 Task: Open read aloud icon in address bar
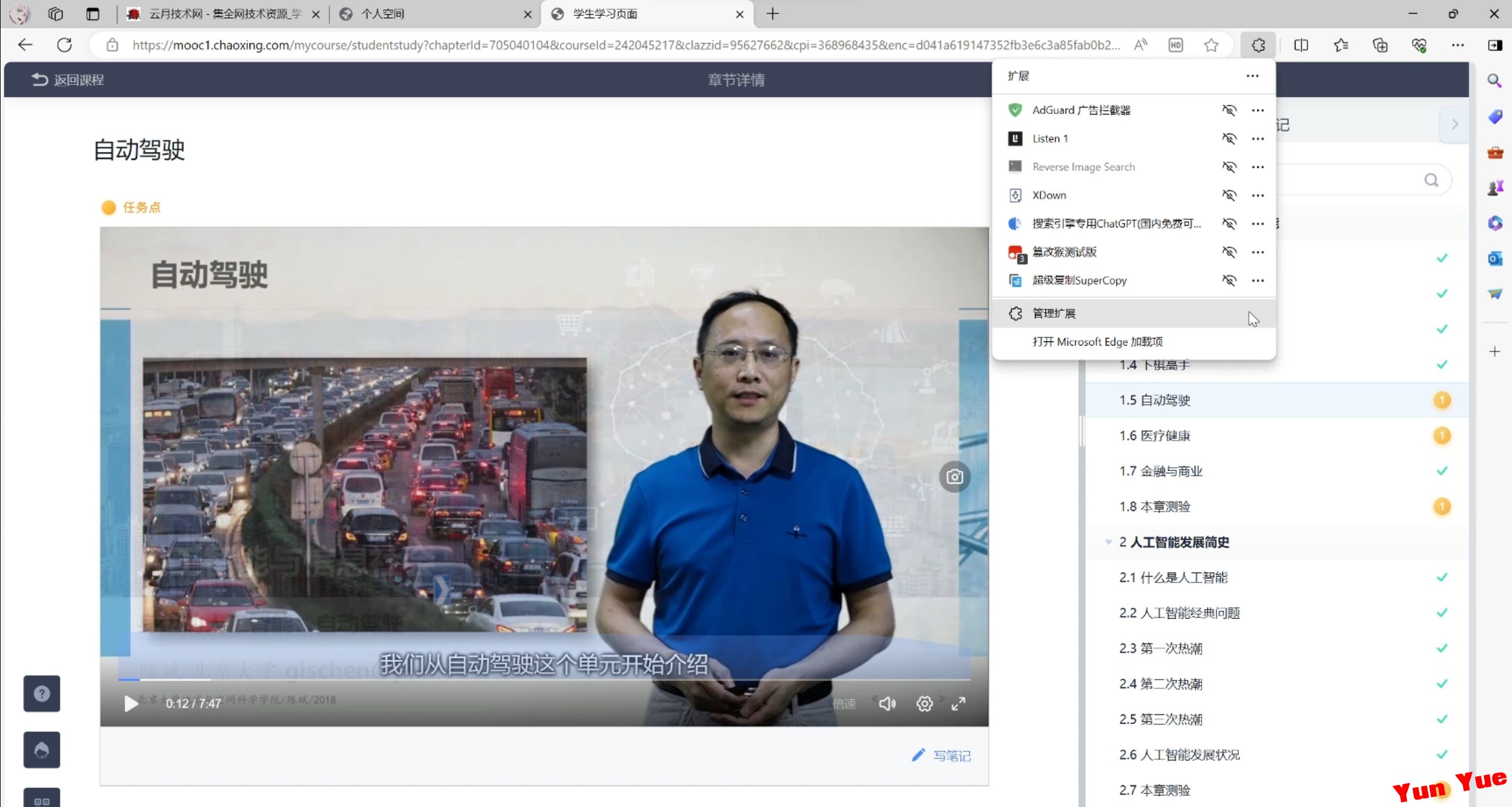[1141, 45]
